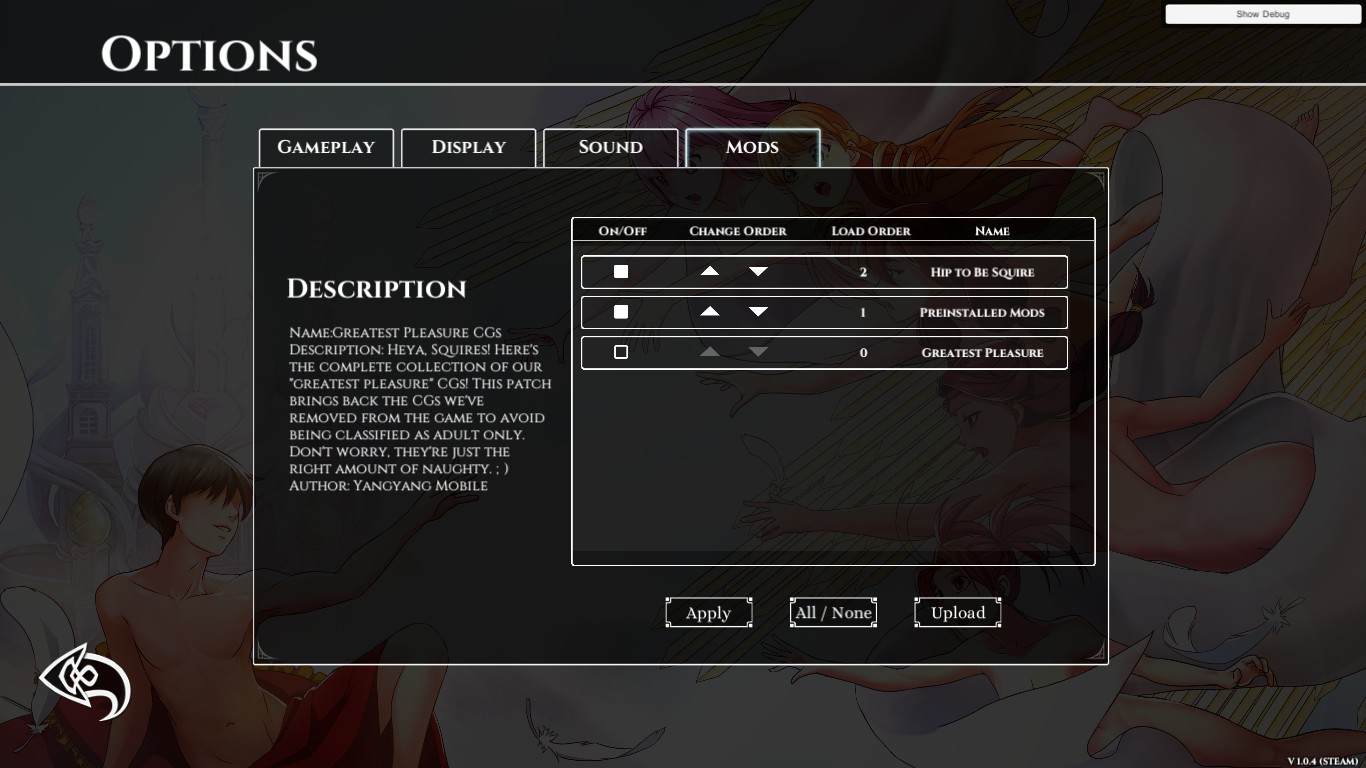Click load order value 1
The width and height of the screenshot is (1366, 768).
863,312
